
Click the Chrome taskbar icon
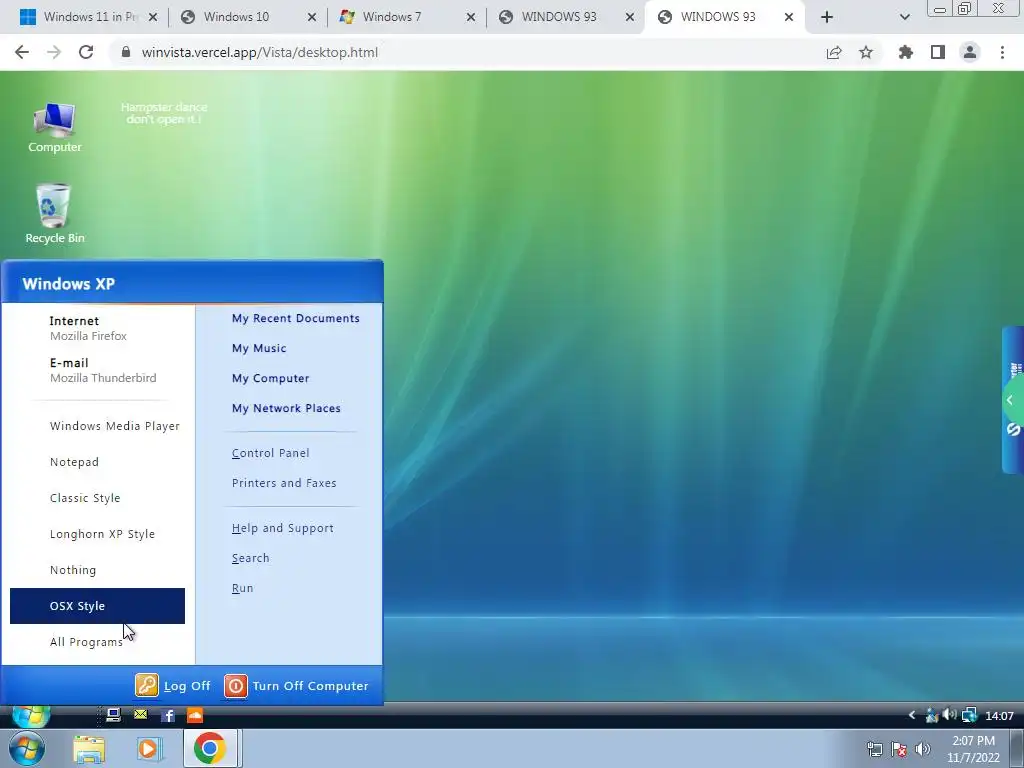click(210, 748)
